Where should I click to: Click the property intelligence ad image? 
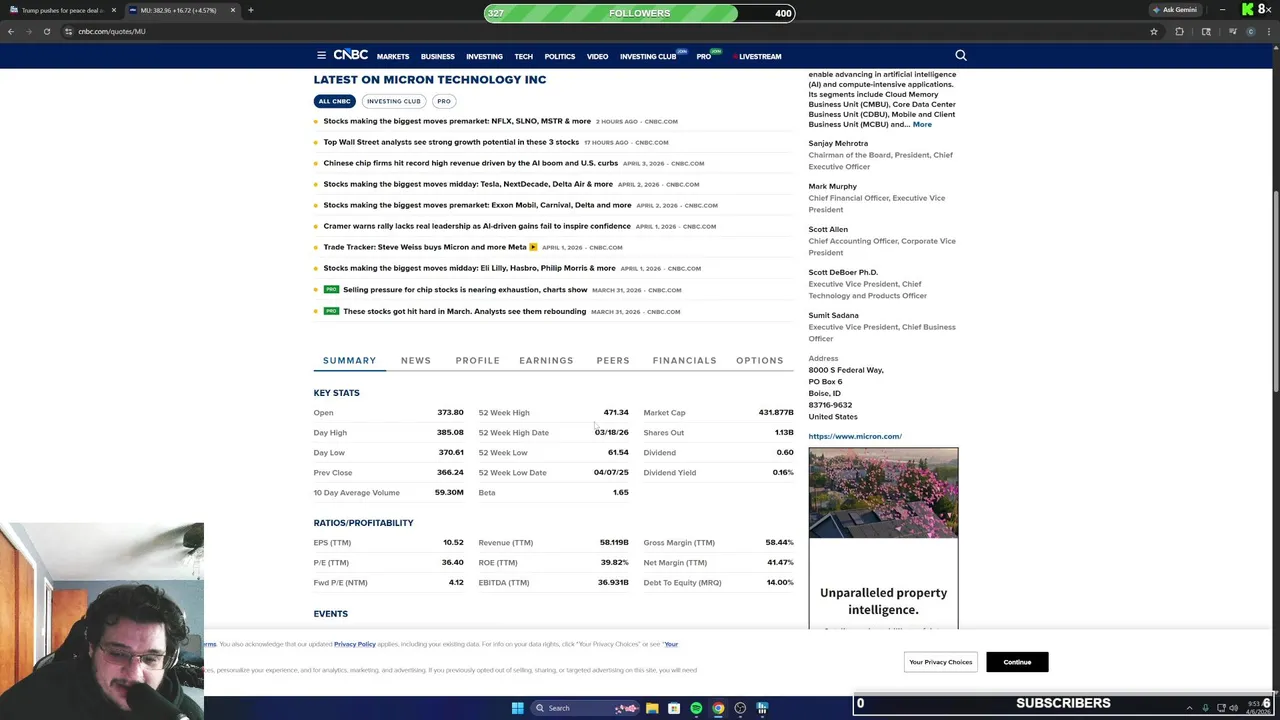883,492
